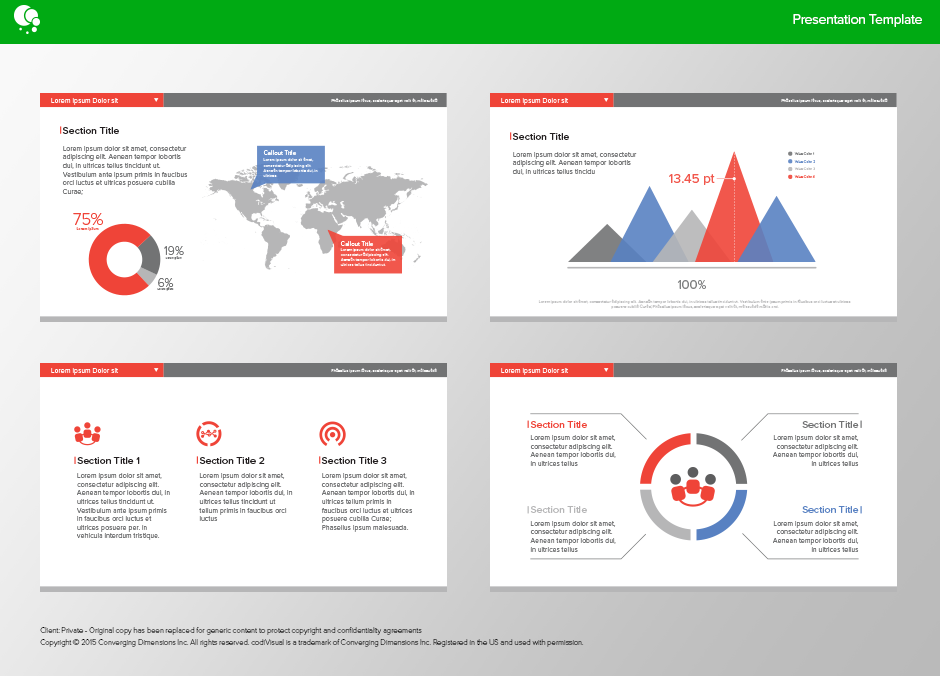Toggle the Value Color 1 legend bullet

pyautogui.click(x=791, y=153)
